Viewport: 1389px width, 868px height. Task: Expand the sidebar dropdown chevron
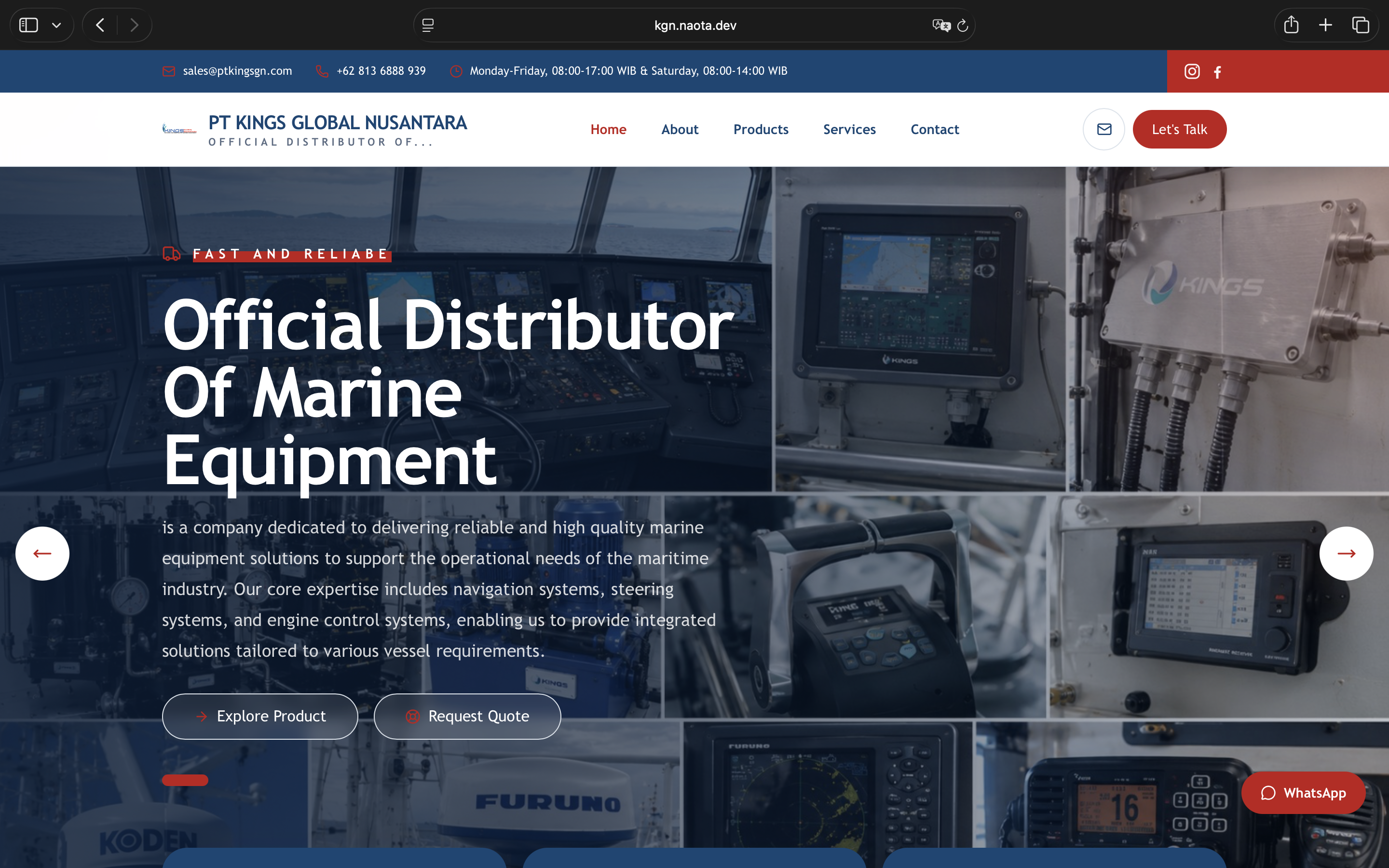coord(56,25)
